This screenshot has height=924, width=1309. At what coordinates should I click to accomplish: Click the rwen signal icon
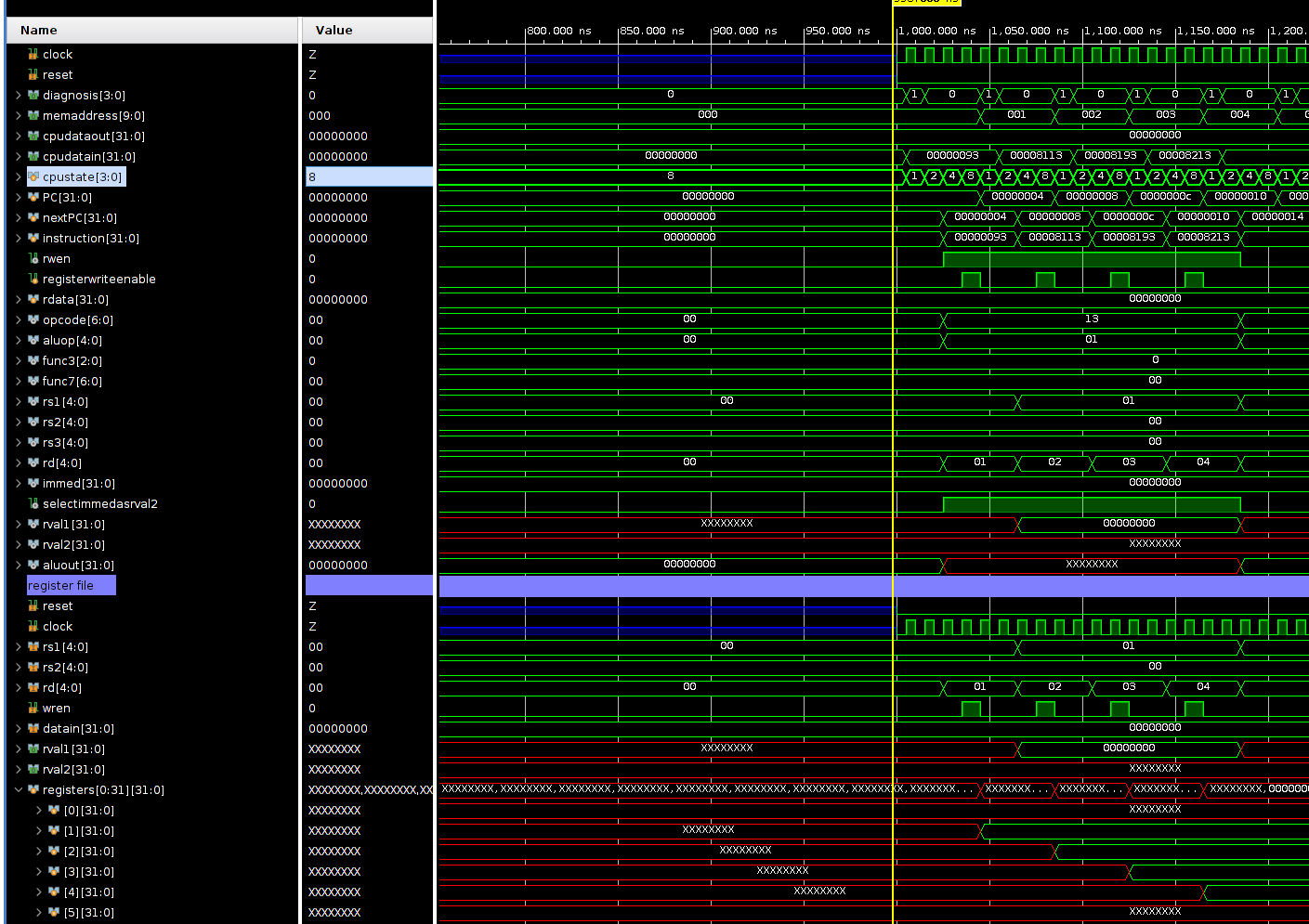point(33,258)
